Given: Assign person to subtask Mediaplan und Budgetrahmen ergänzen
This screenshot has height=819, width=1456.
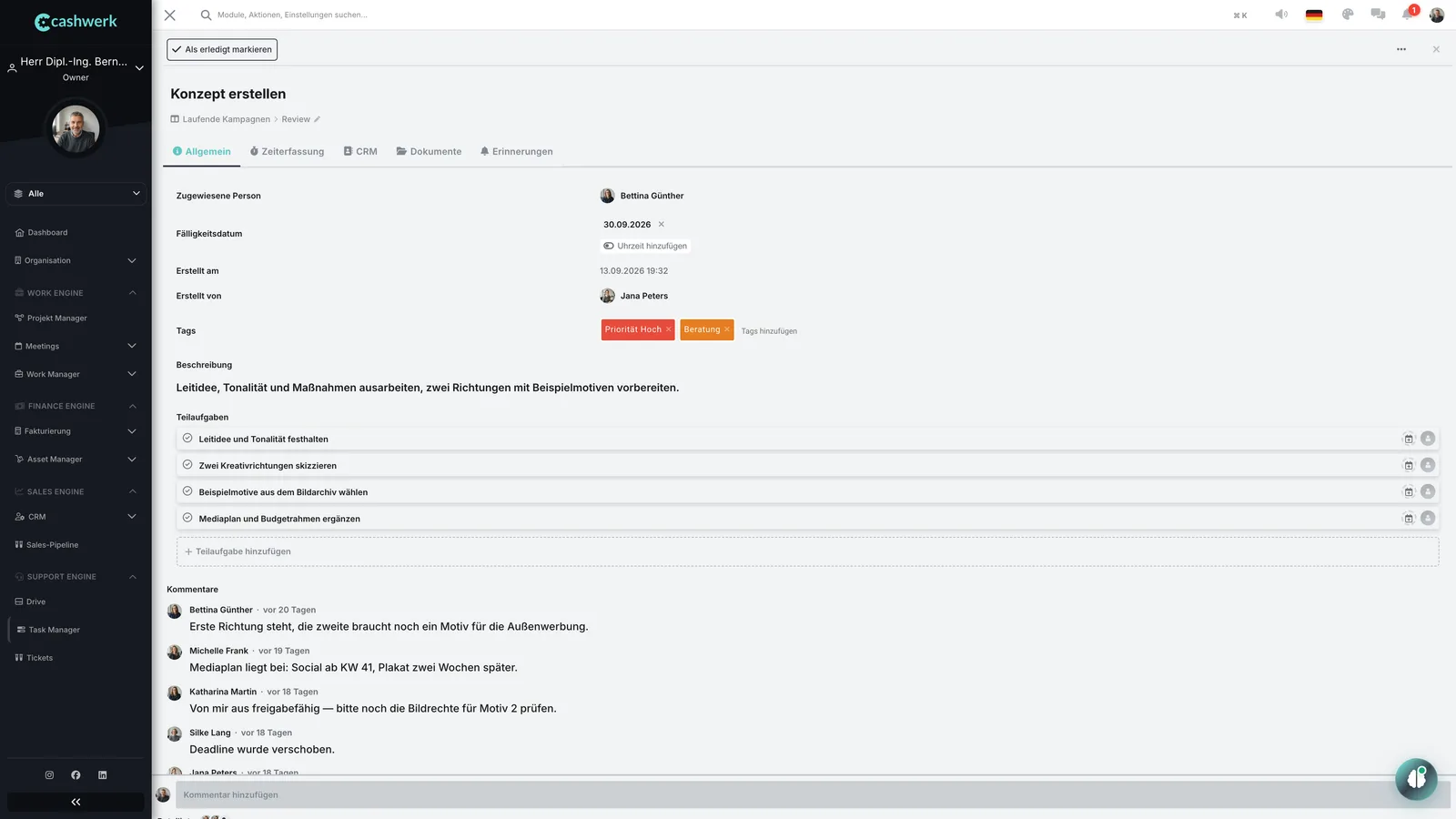Looking at the screenshot, I should [1428, 518].
